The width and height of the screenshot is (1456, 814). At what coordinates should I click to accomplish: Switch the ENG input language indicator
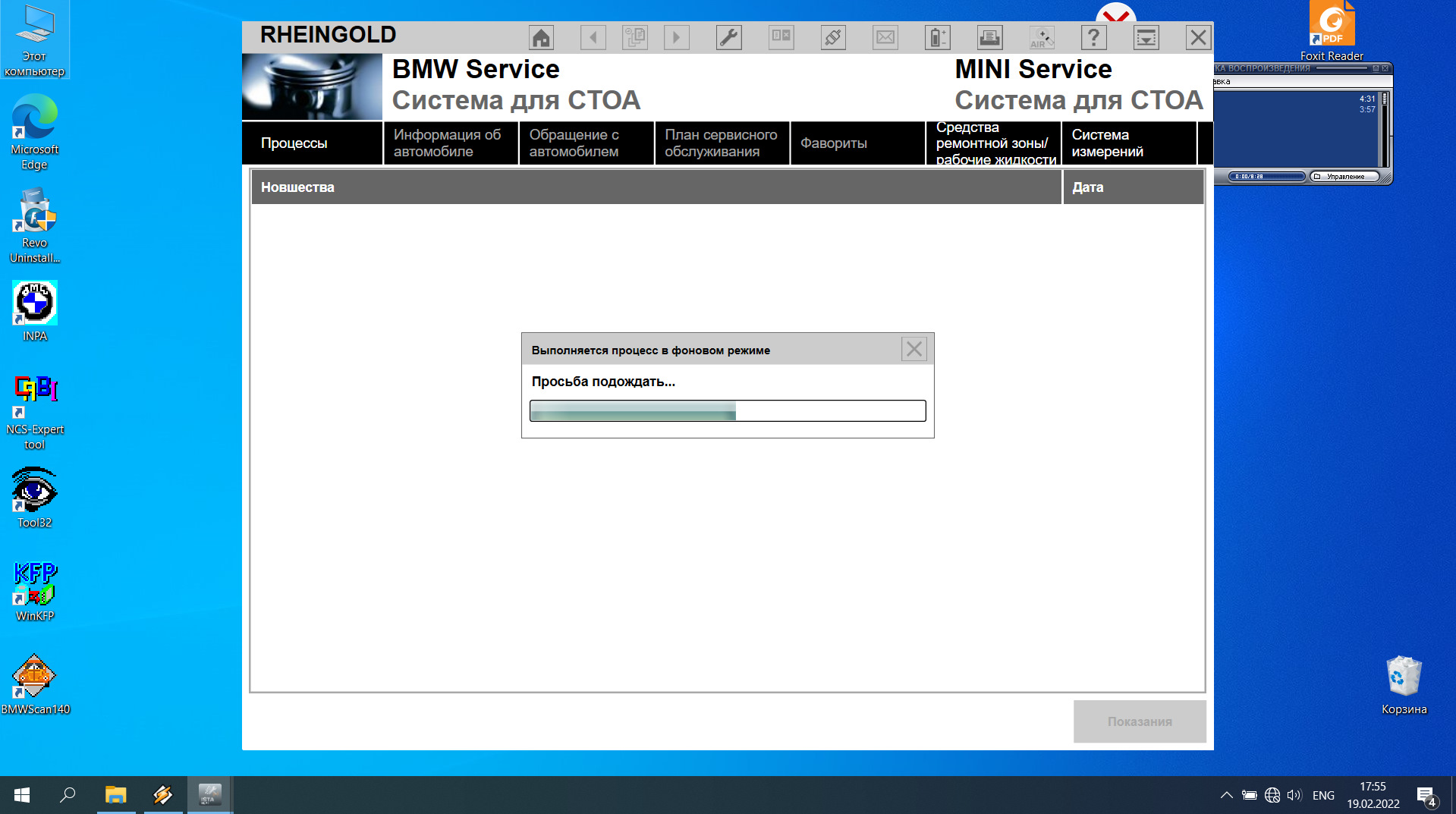tap(1323, 795)
